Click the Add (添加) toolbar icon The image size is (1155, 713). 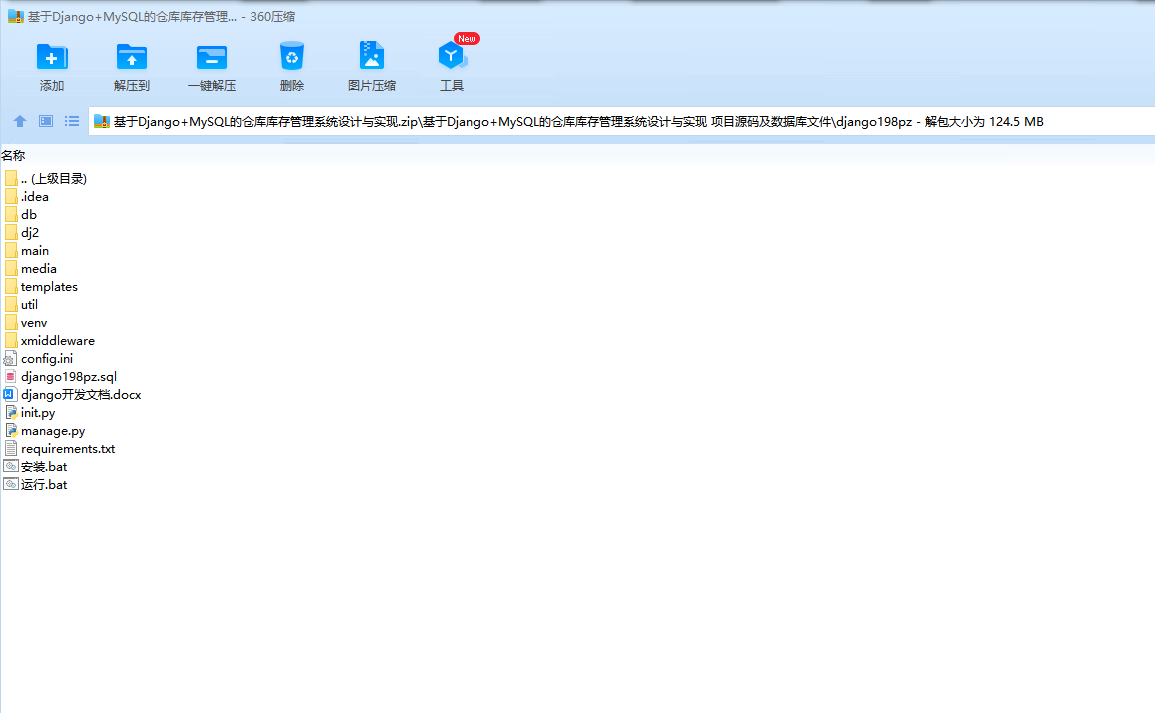pos(52,57)
